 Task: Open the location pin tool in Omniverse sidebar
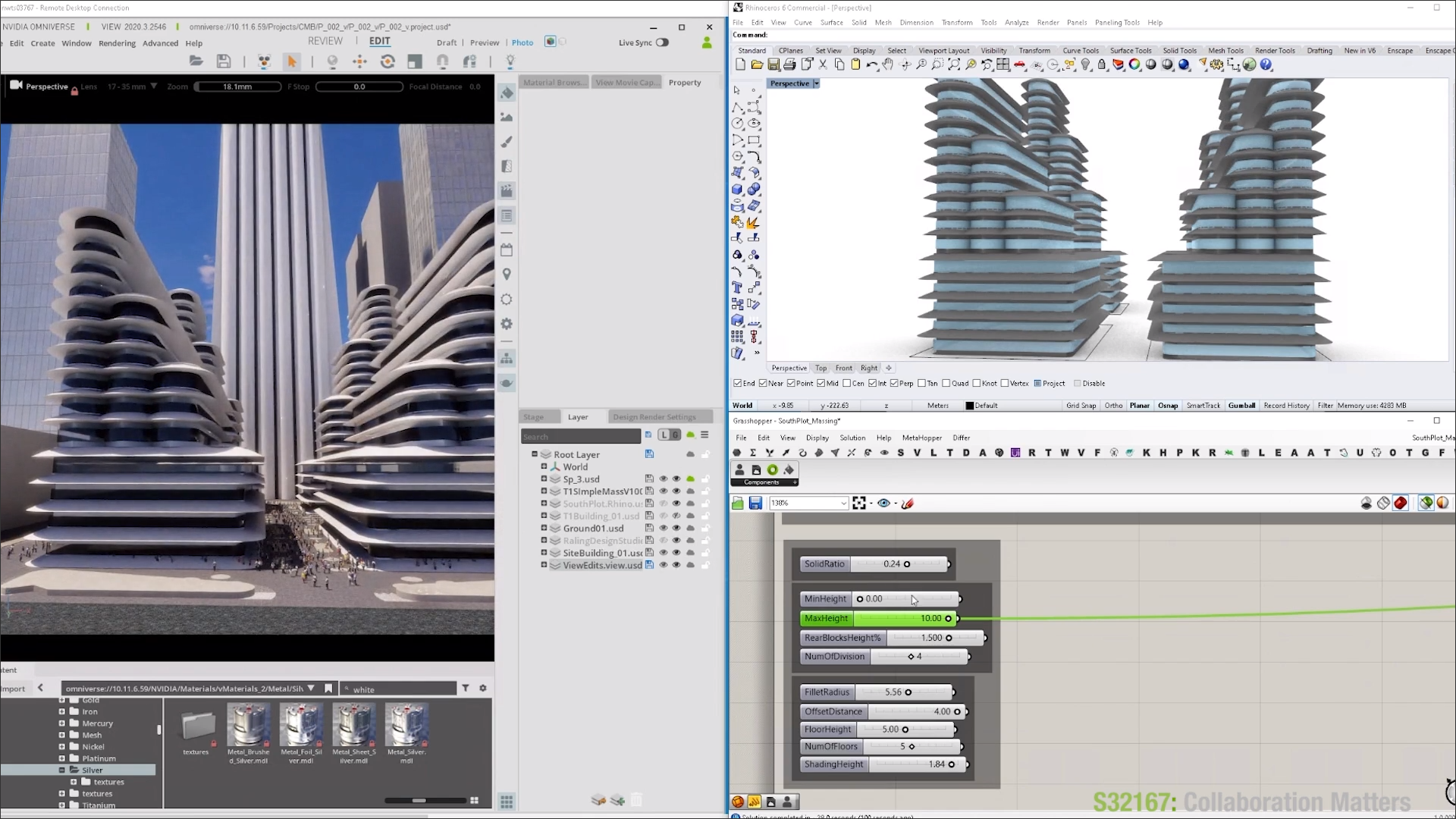(507, 275)
